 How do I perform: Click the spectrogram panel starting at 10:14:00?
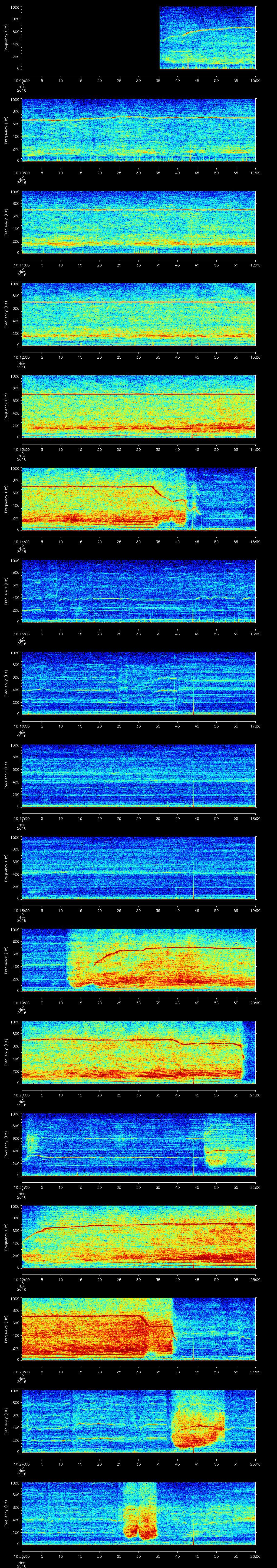[x=139, y=499]
